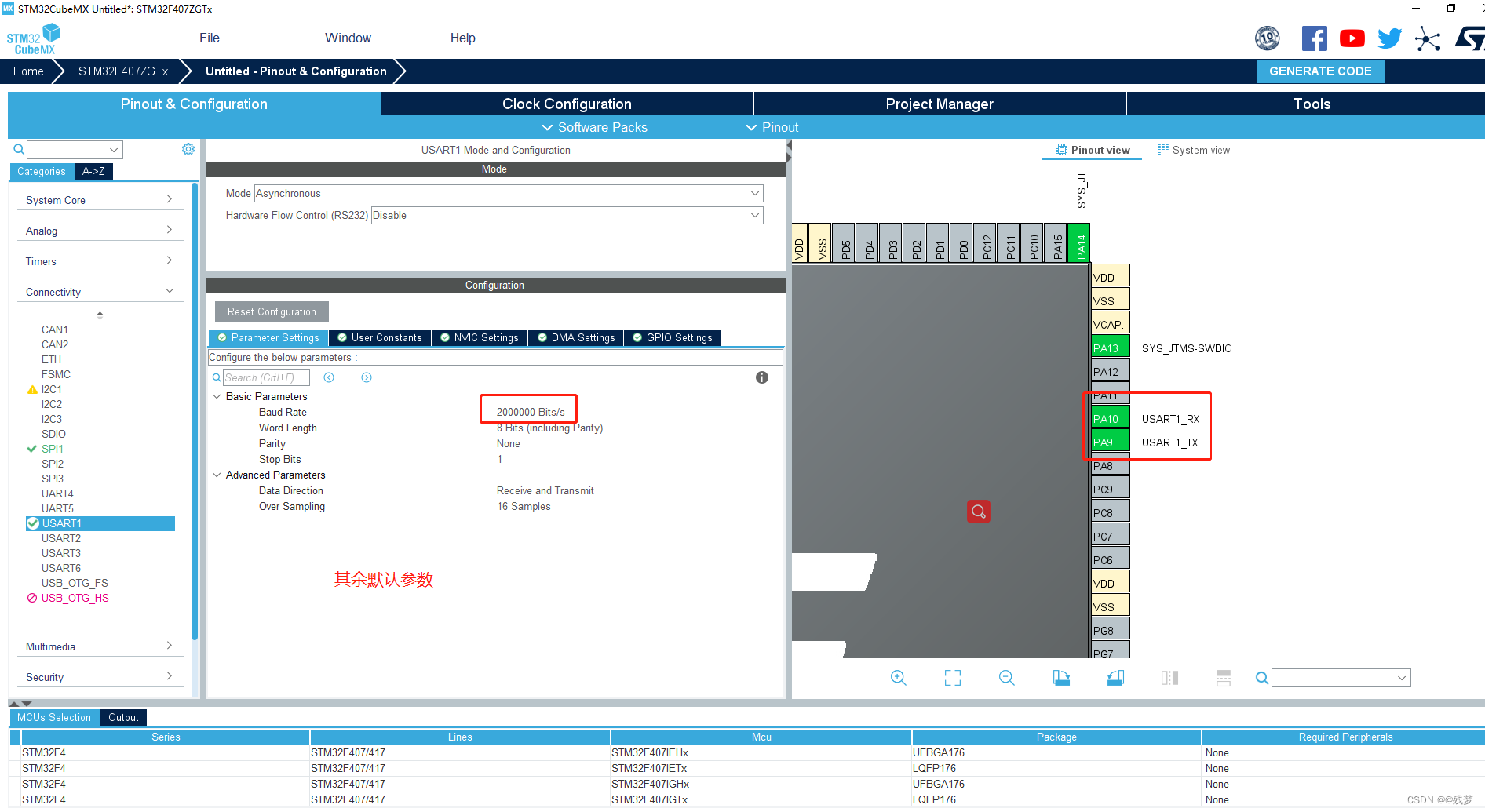The image size is (1485, 812).
Task: Collapse the Advanced Parameters group
Action: (217, 475)
